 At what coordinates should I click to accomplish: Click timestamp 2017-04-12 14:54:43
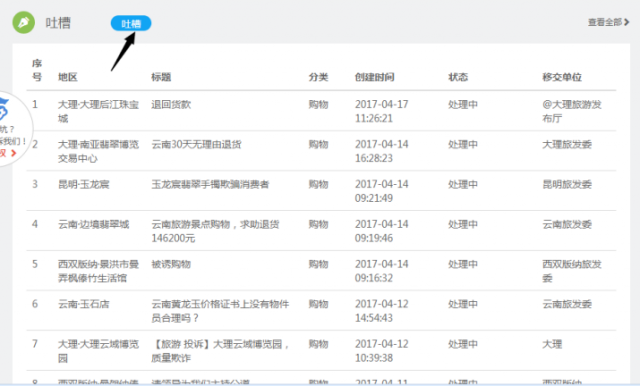coord(382,311)
